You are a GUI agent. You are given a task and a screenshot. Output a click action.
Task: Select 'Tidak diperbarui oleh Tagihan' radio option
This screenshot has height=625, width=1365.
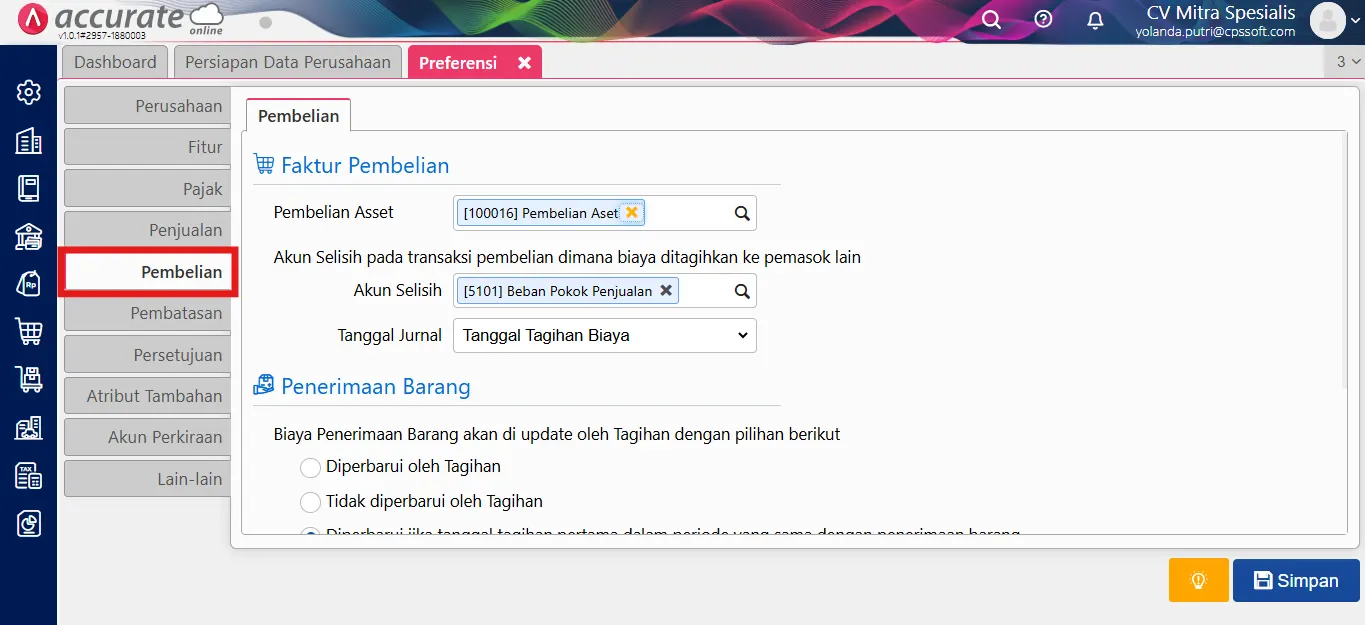[x=311, y=502]
